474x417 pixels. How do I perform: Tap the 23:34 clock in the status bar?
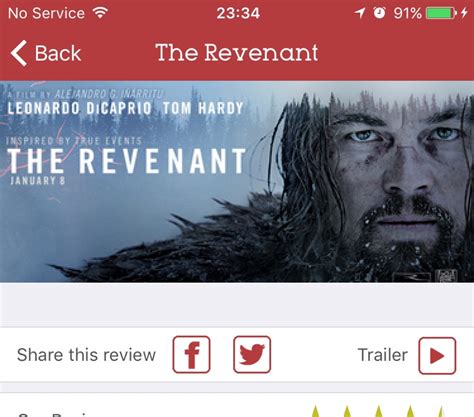(238, 13)
